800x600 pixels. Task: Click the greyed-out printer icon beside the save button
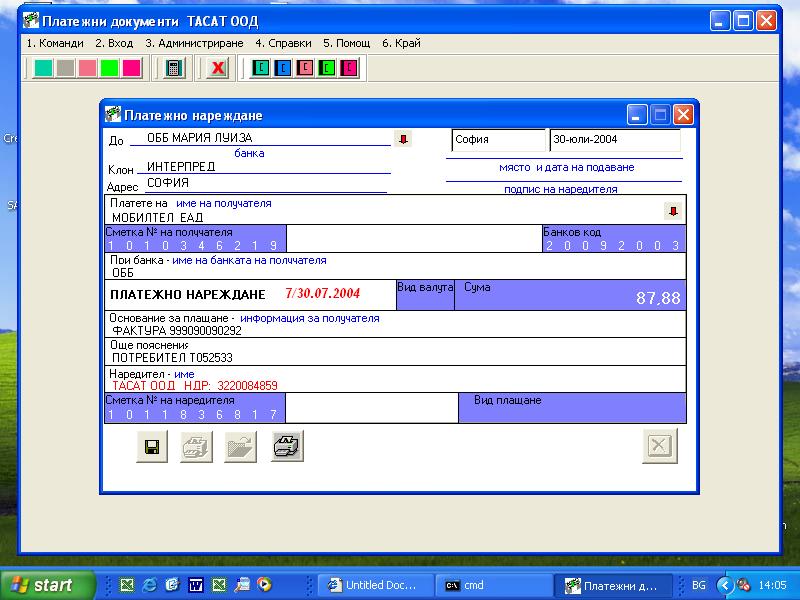tap(196, 447)
